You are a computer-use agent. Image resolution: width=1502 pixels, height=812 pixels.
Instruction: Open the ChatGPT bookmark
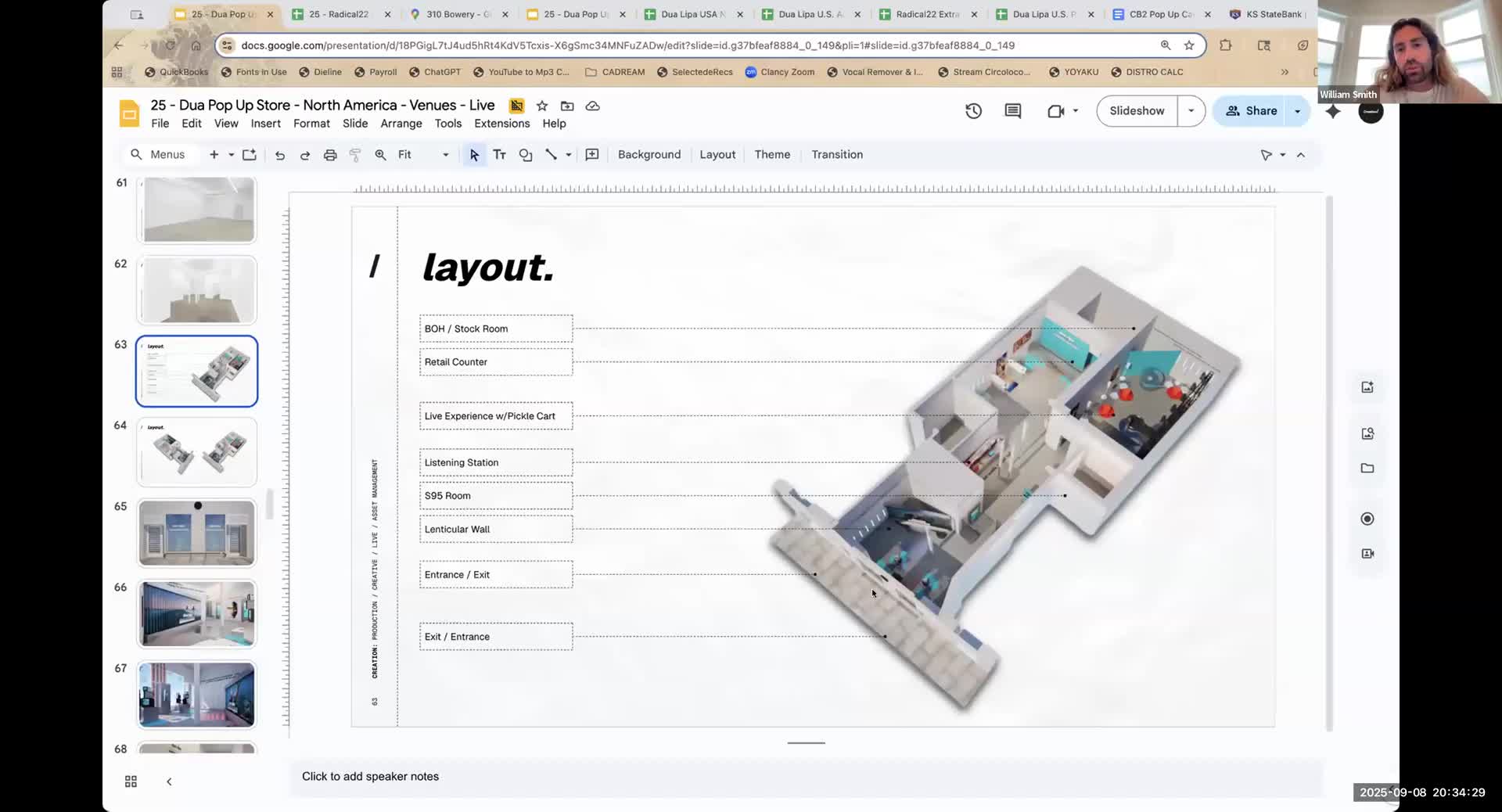tap(435, 72)
